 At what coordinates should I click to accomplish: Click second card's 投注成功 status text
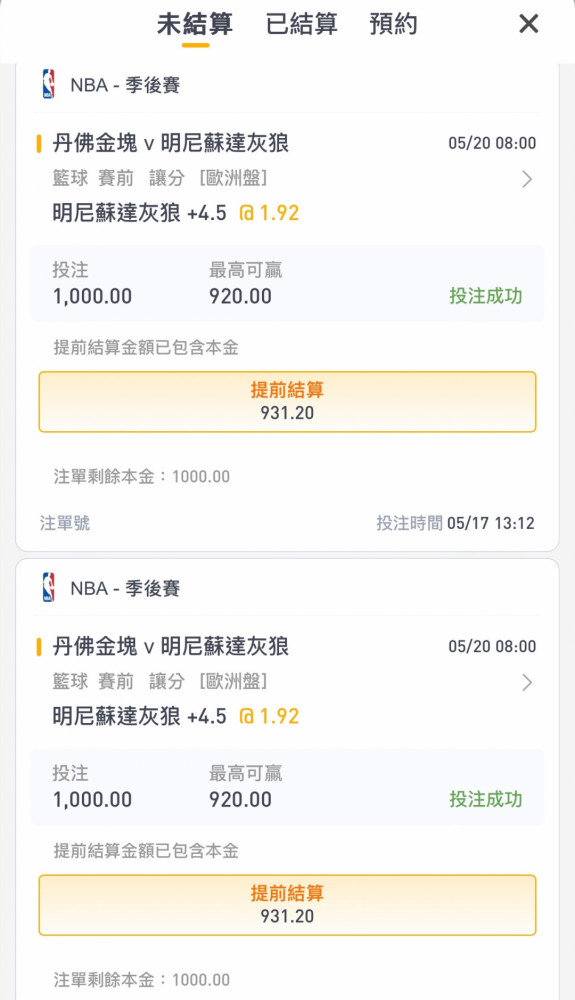click(x=486, y=799)
